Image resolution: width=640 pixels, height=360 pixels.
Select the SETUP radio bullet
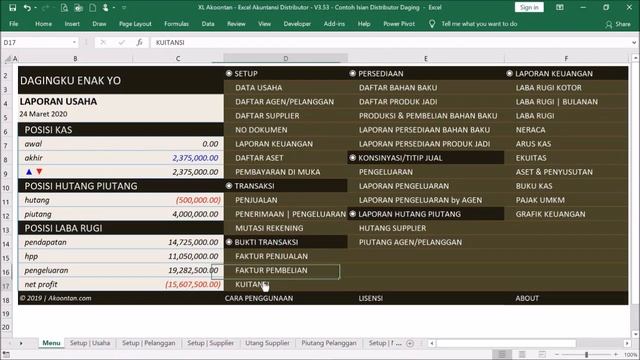[x=229, y=73]
